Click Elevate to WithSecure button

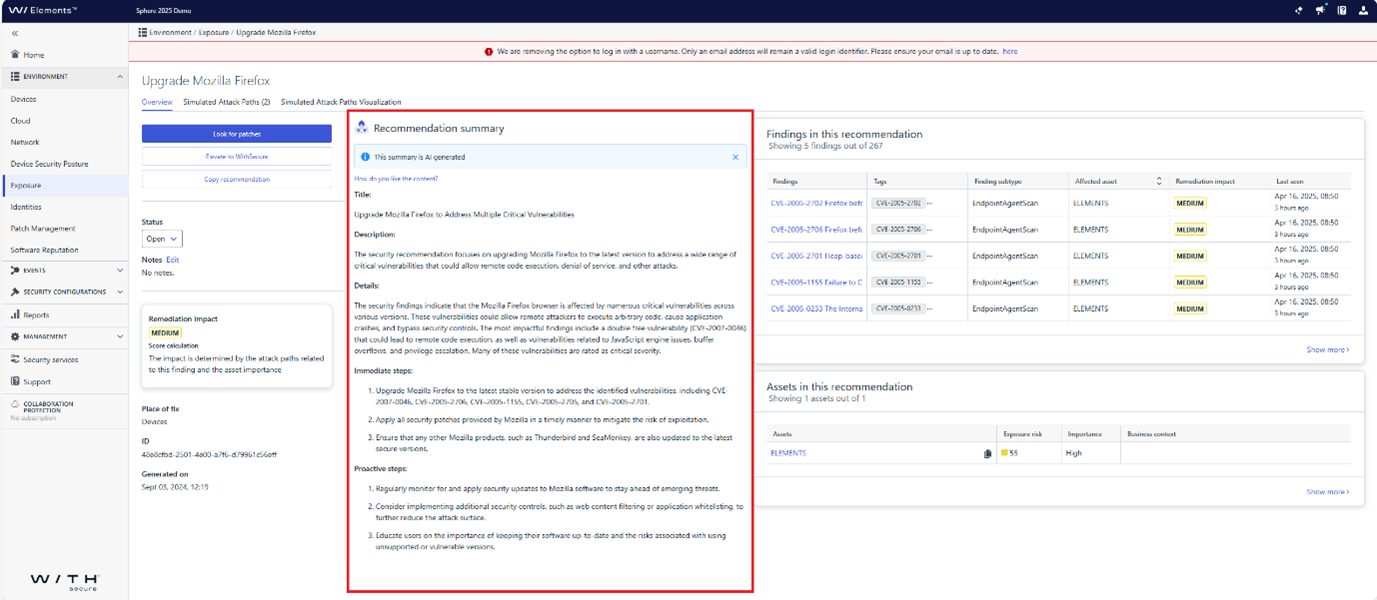click(237, 157)
